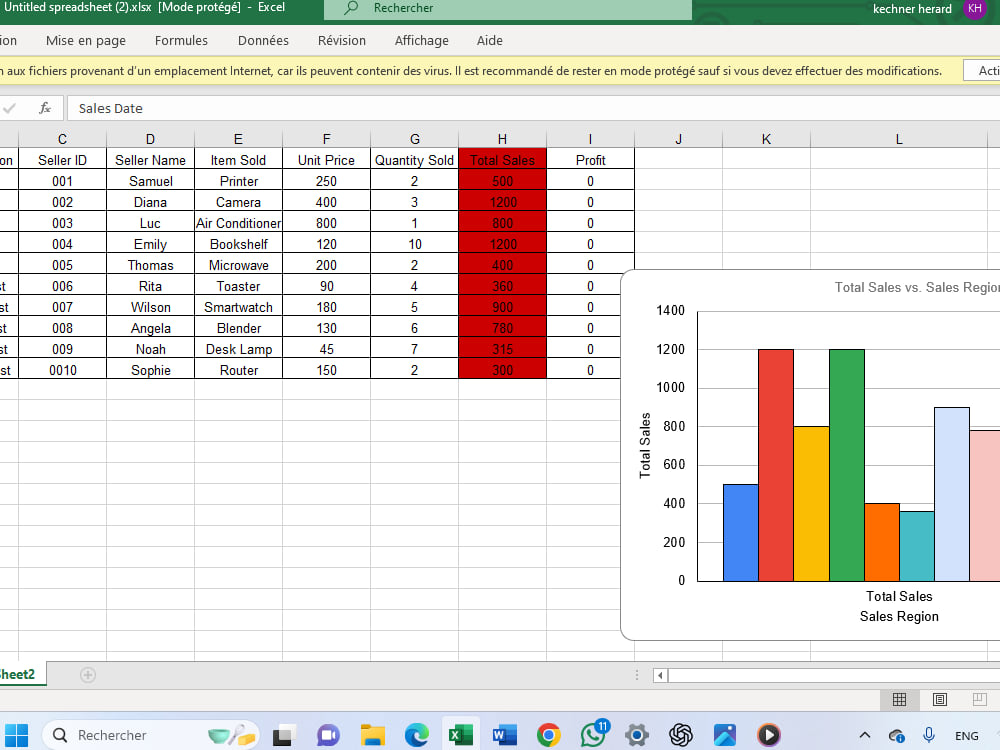Select column H header
This screenshot has height=750, width=1000.
click(503, 139)
